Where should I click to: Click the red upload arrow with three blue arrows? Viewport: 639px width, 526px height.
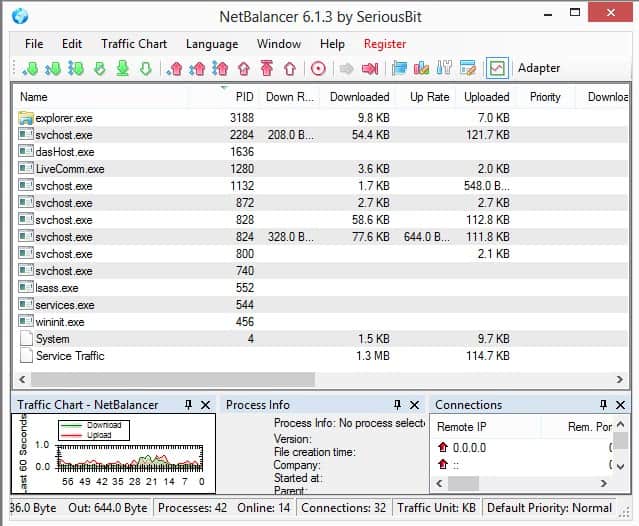(x=220, y=68)
